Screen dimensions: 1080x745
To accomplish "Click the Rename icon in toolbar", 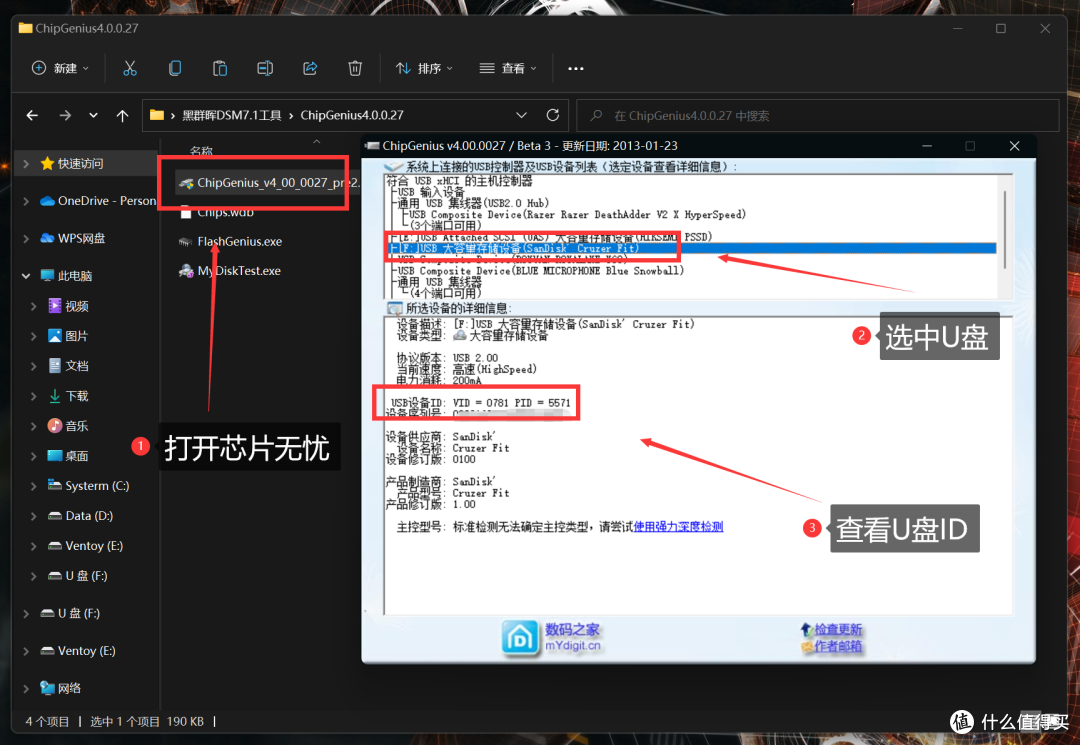I will pos(265,68).
